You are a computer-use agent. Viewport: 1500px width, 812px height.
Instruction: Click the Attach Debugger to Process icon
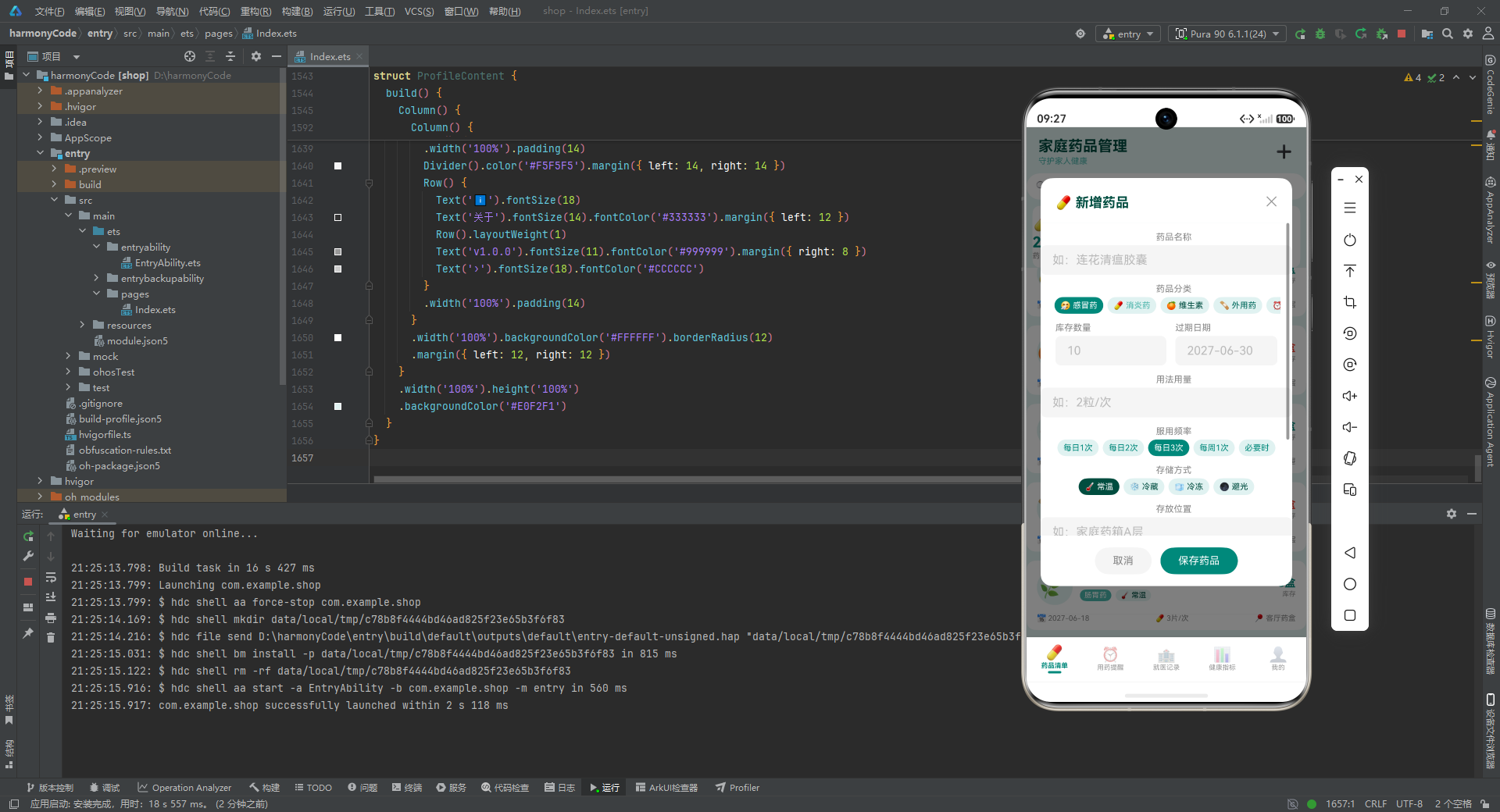[1381, 34]
